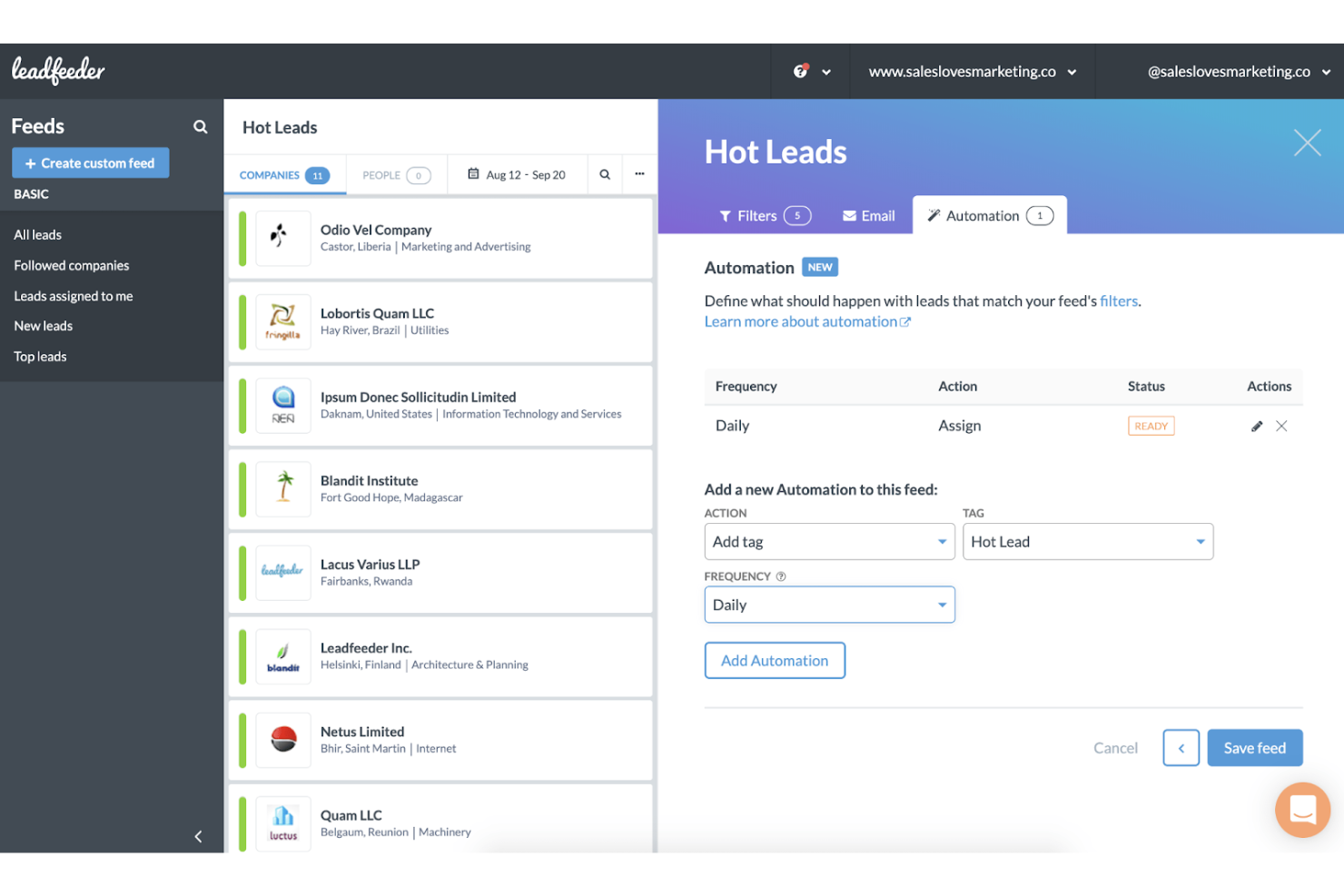Open Leads assigned to me feed
Viewport: 1344px width, 896px height.
pos(74,296)
